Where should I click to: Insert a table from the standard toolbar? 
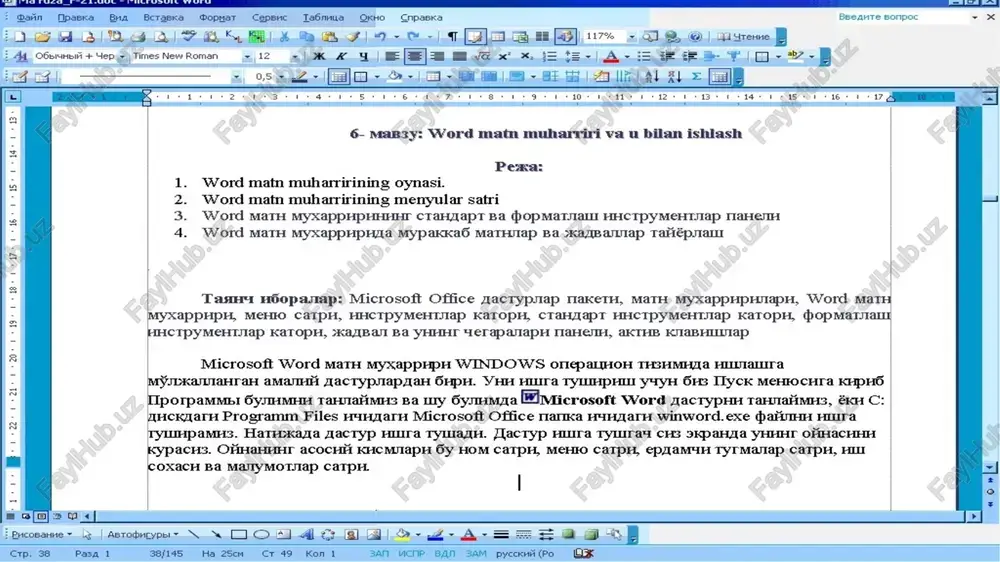[x=498, y=37]
